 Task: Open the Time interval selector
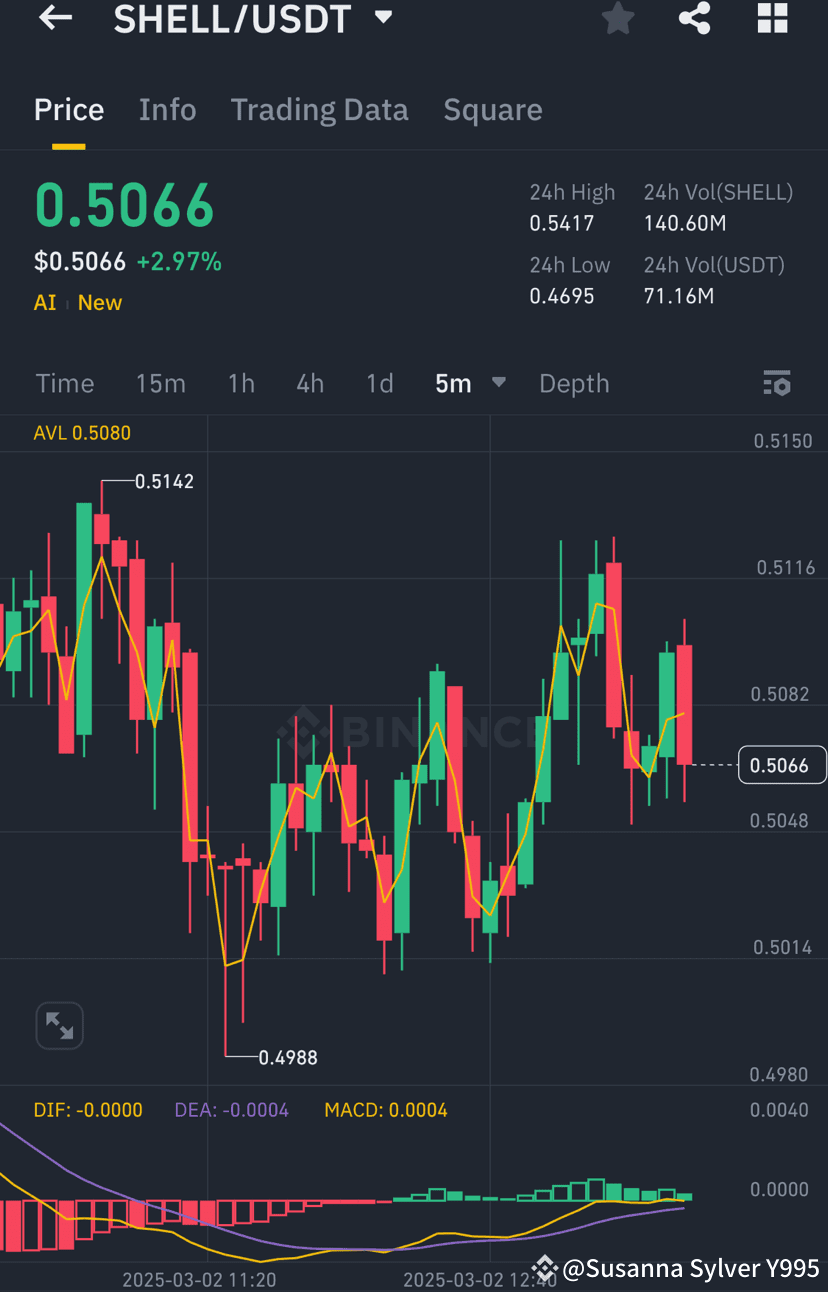[x=64, y=383]
